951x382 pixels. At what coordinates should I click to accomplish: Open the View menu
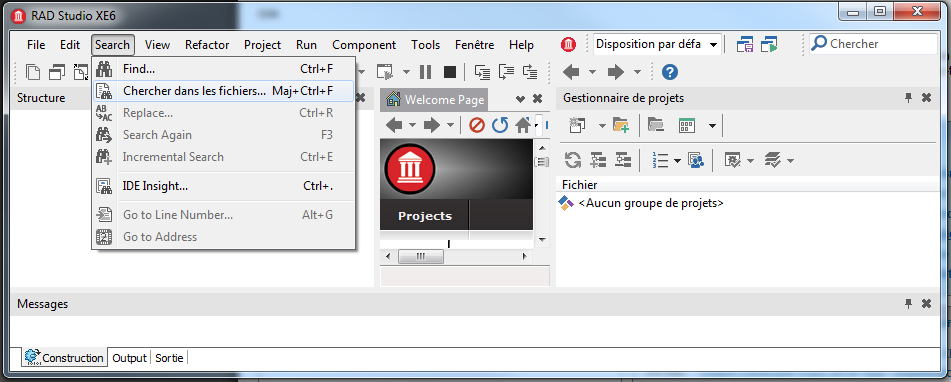157,45
